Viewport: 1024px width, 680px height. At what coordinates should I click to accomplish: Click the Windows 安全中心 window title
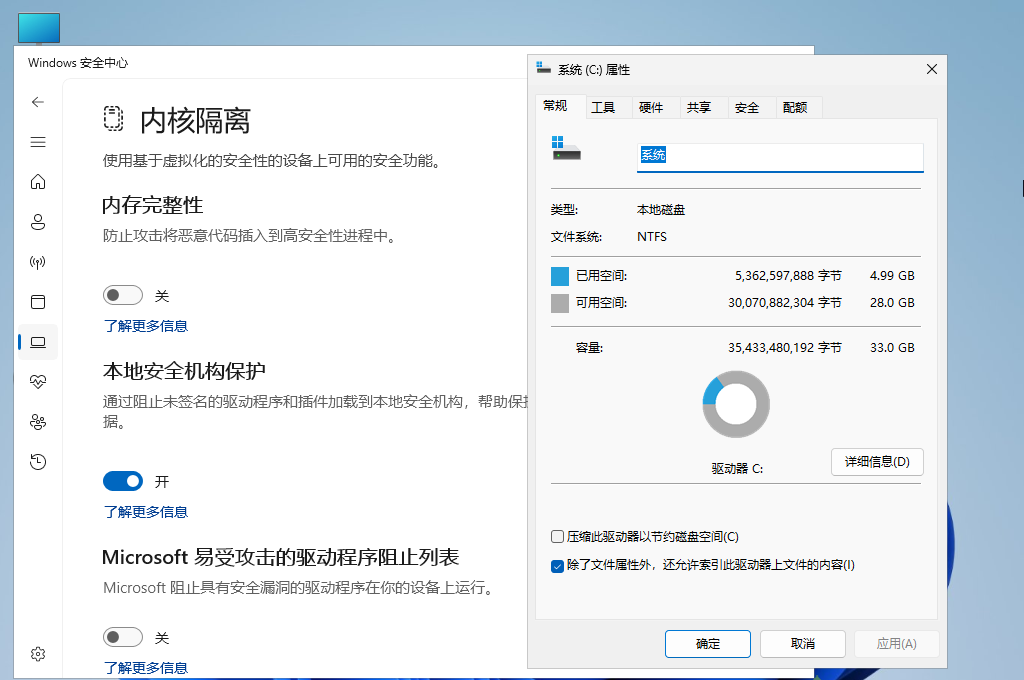[78, 63]
